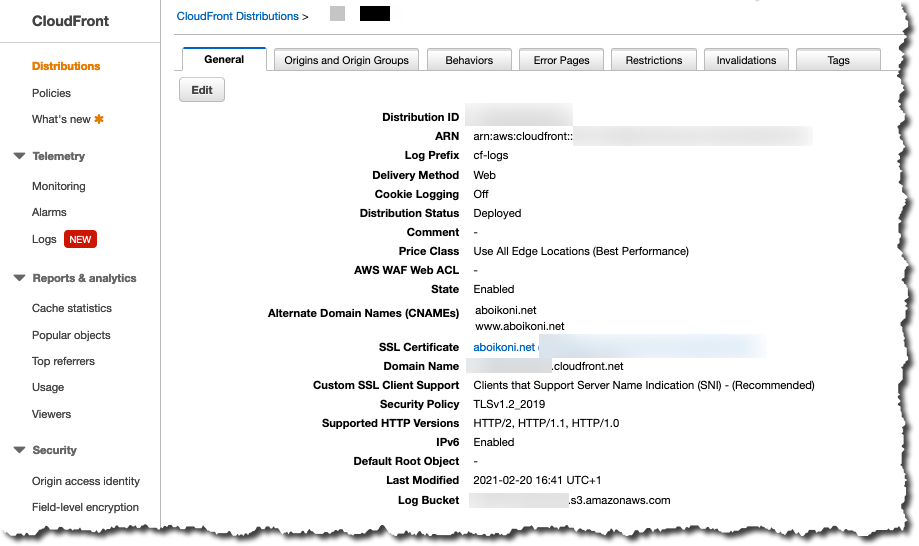The image size is (919, 546).
Task: Collapse the Reports & analytics section arrow
Action: coord(19,278)
